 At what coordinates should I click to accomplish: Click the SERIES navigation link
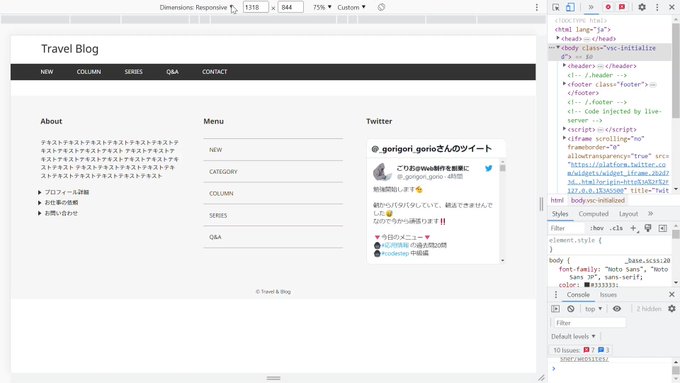(134, 72)
